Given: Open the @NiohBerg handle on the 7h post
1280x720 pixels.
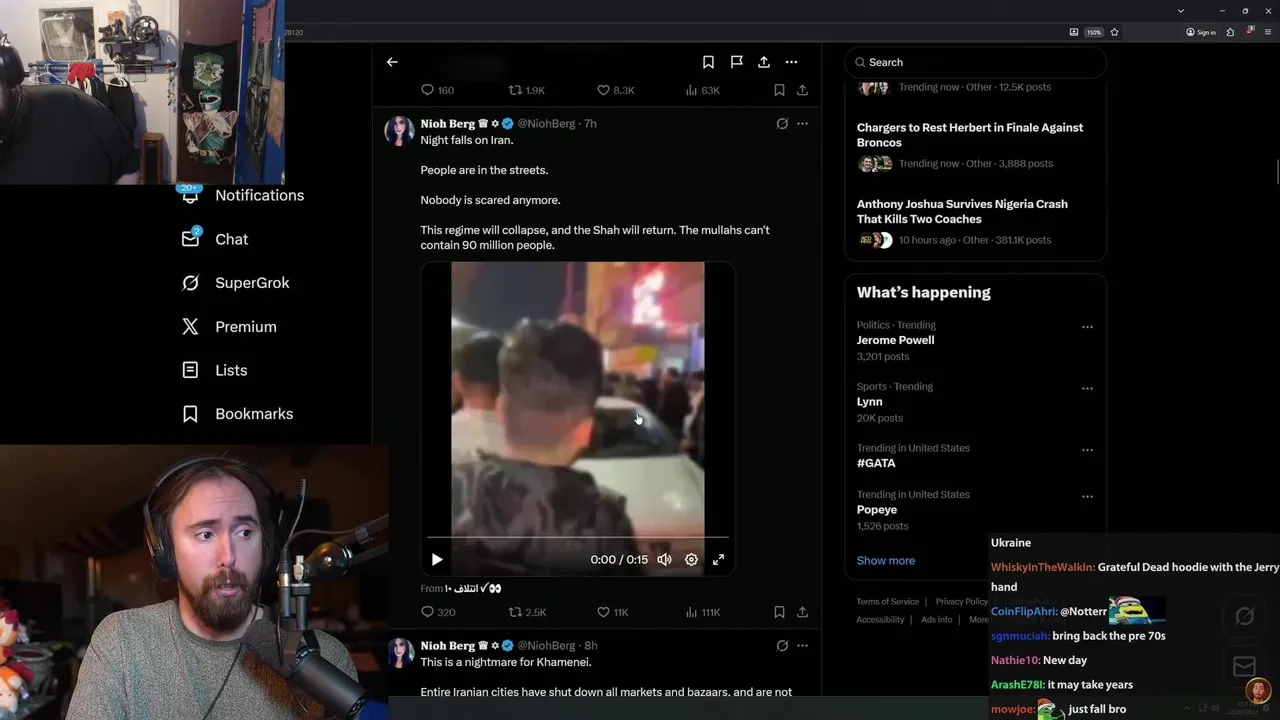Looking at the screenshot, I should coord(546,124).
